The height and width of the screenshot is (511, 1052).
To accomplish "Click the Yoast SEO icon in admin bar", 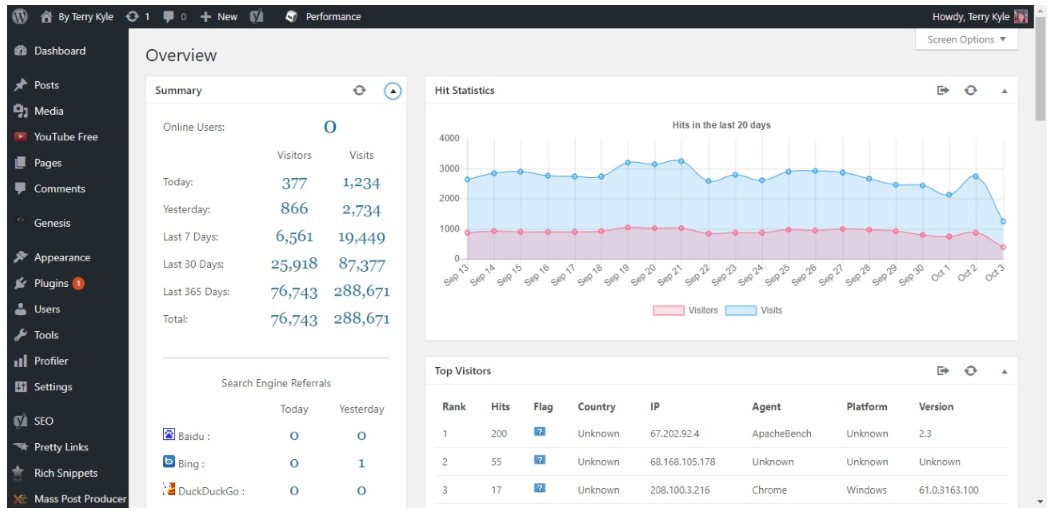I will coord(256,16).
